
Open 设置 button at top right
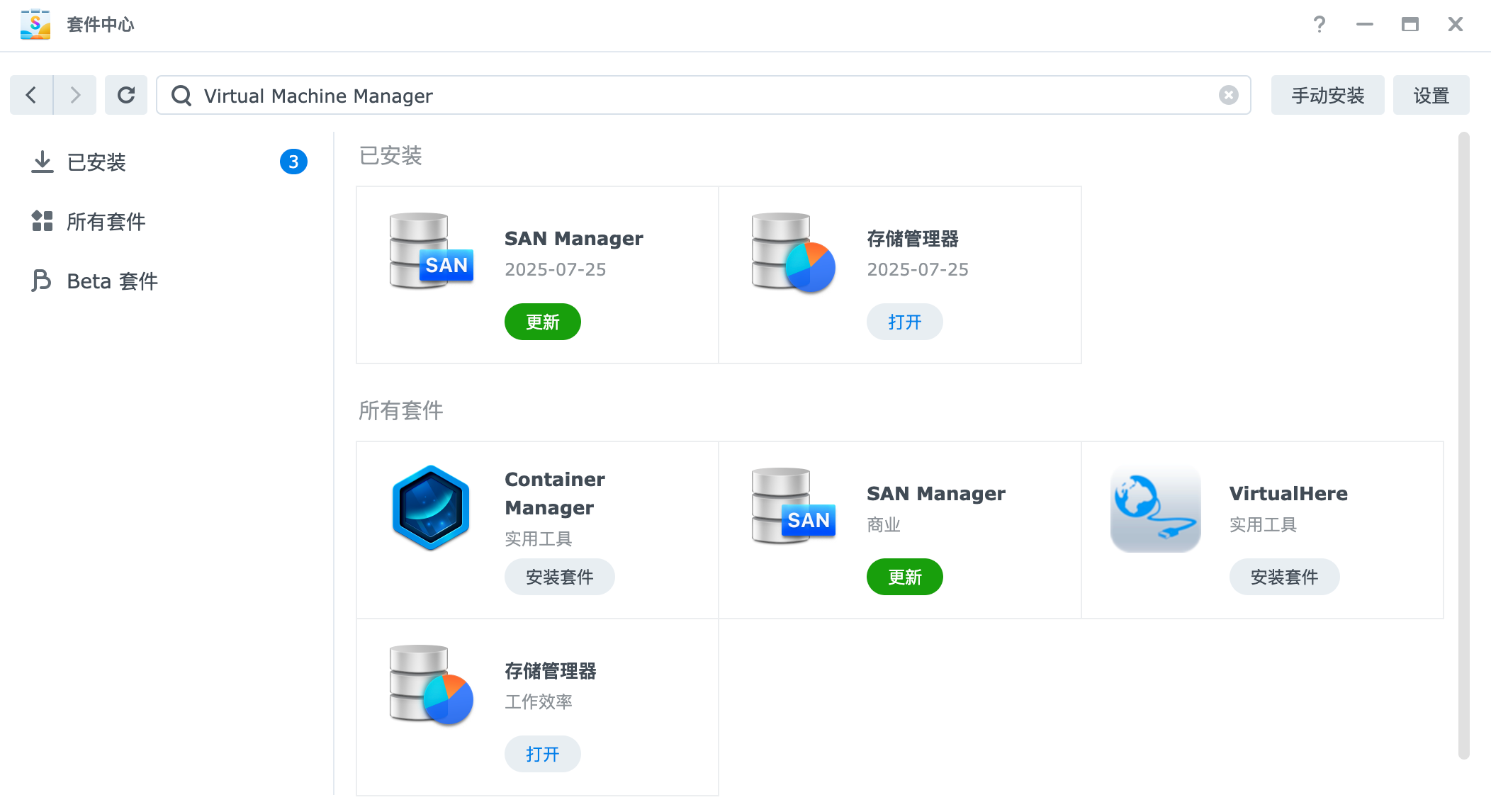point(1431,95)
